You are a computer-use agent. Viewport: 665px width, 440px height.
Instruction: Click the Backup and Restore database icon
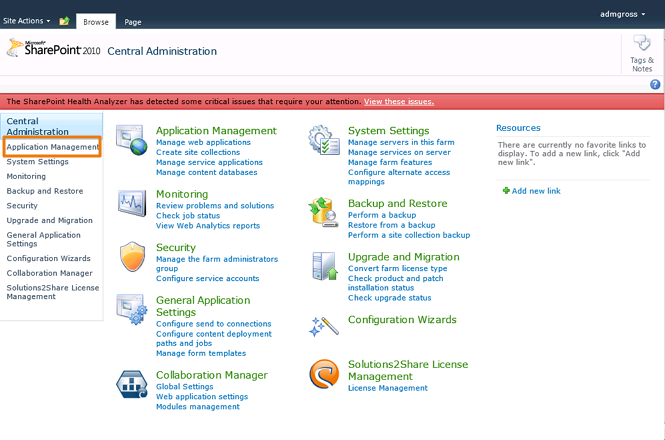tap(324, 212)
